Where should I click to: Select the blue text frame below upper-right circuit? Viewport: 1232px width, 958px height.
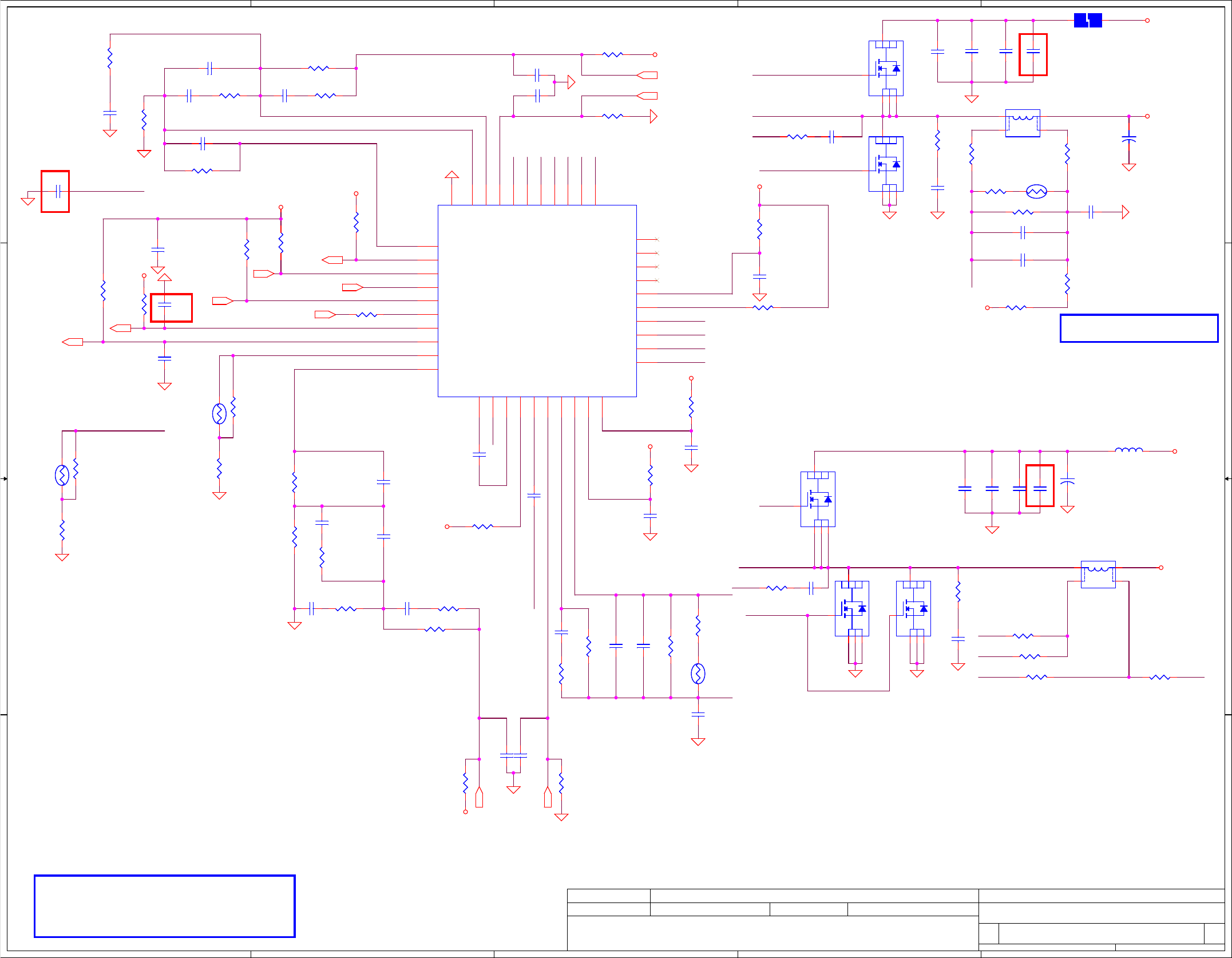pos(1139,328)
